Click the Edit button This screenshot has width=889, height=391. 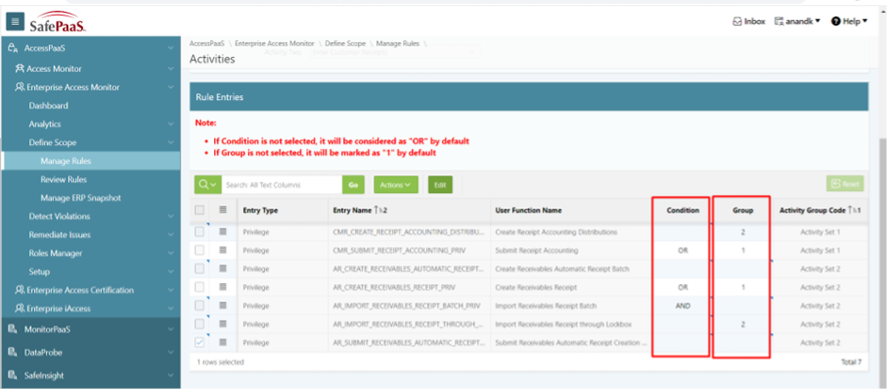pos(440,185)
